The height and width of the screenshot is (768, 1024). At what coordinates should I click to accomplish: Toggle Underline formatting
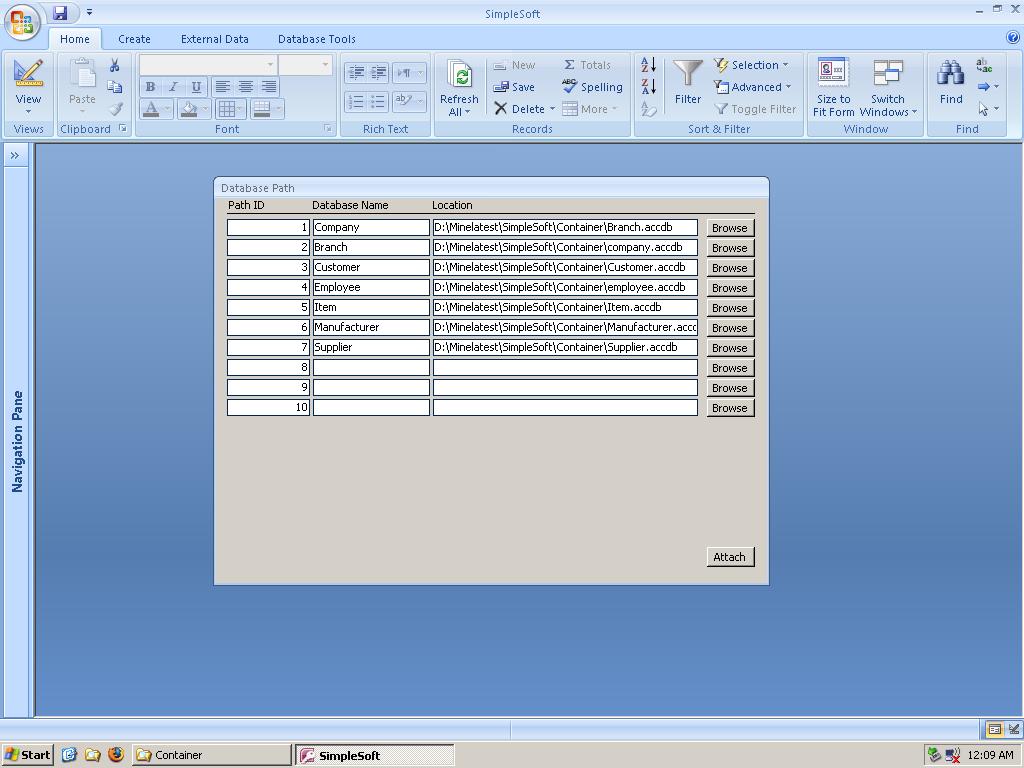pyautogui.click(x=196, y=87)
